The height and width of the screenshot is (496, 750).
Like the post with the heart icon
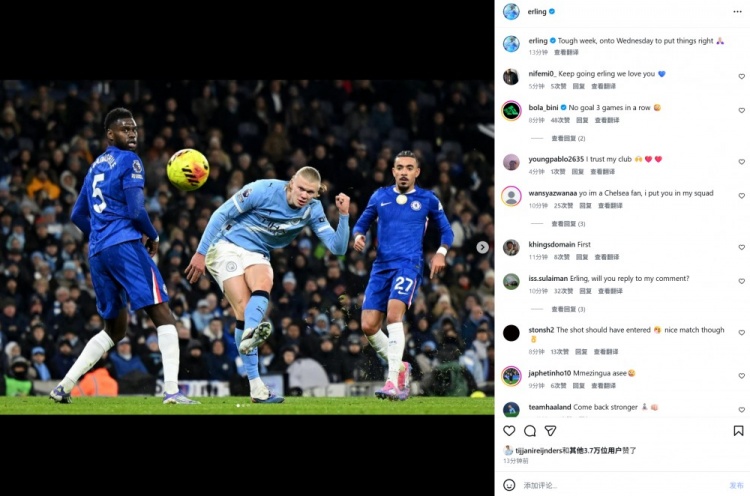click(509, 431)
